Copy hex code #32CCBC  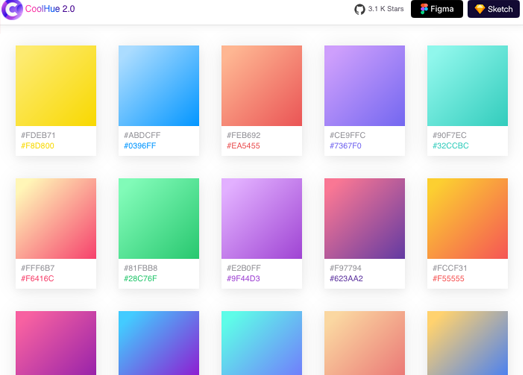coord(451,146)
